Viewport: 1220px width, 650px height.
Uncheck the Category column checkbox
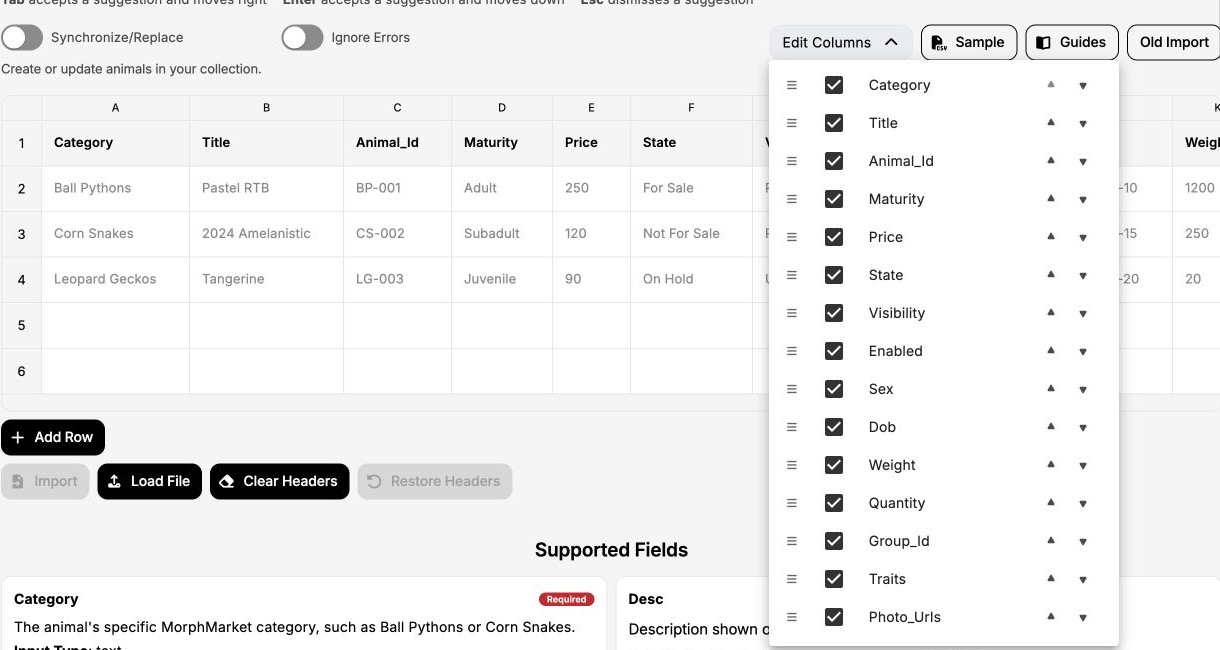pos(834,85)
